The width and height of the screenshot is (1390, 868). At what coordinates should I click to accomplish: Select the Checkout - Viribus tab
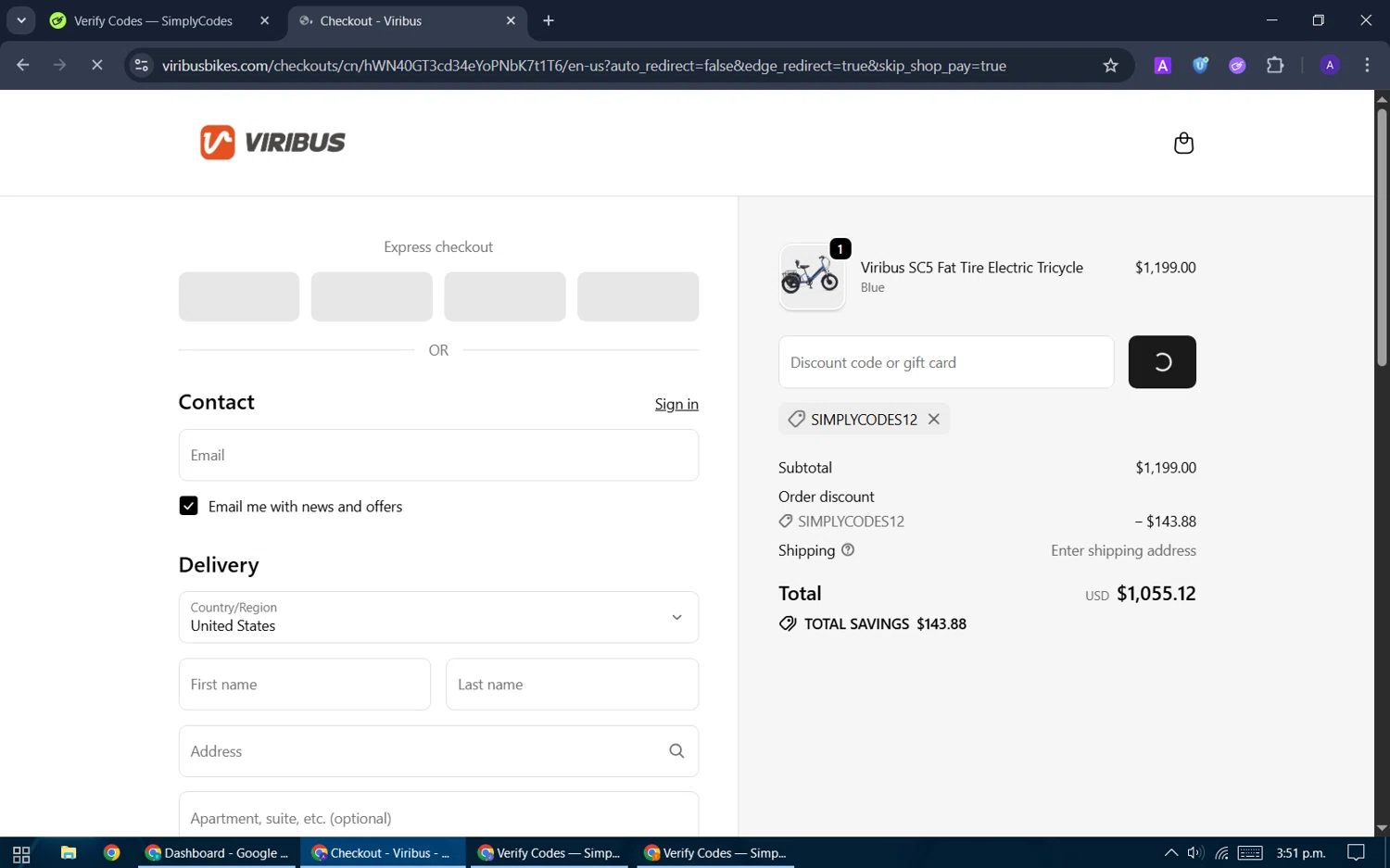coord(408,20)
